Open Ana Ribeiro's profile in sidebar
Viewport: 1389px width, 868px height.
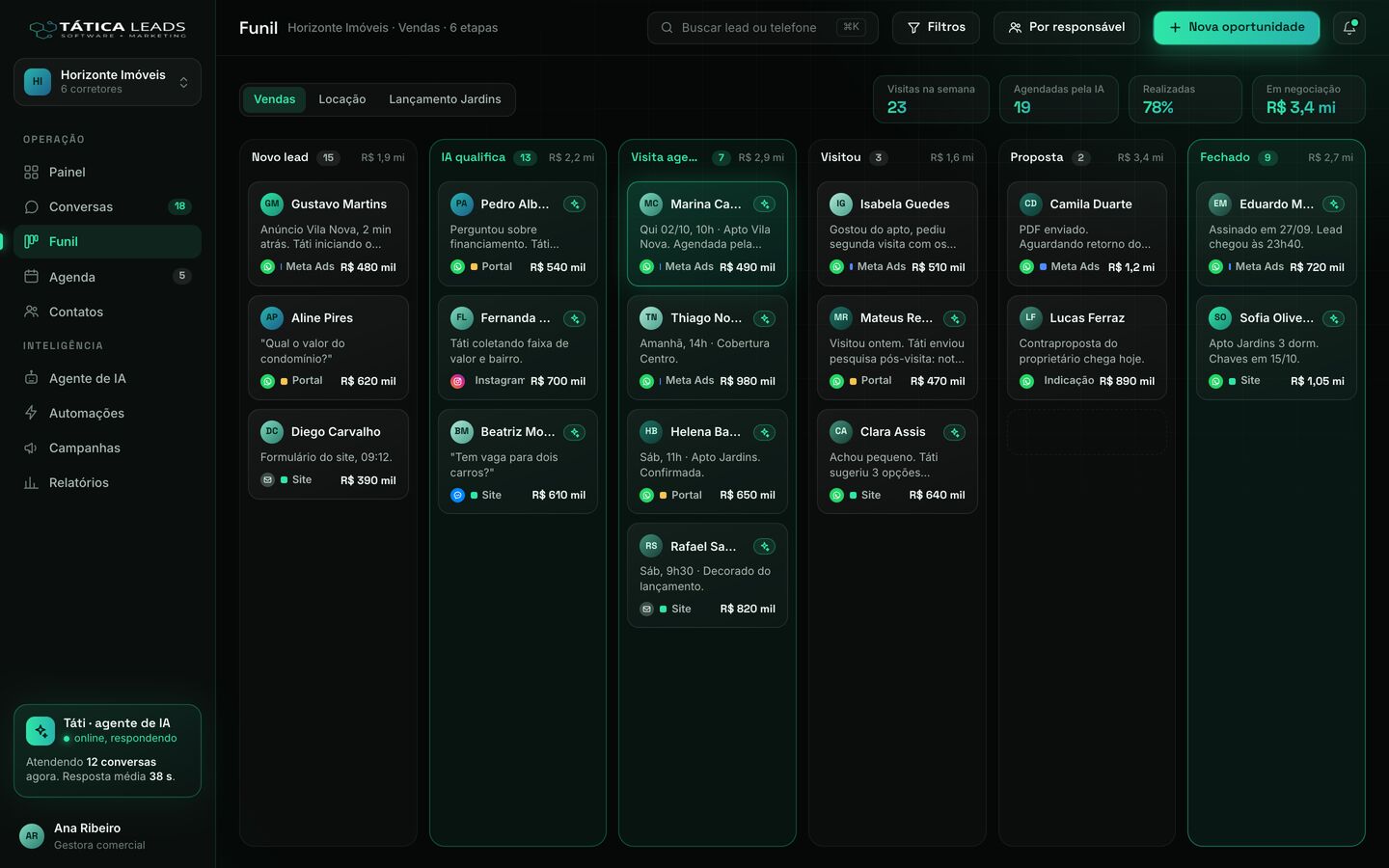[107, 835]
